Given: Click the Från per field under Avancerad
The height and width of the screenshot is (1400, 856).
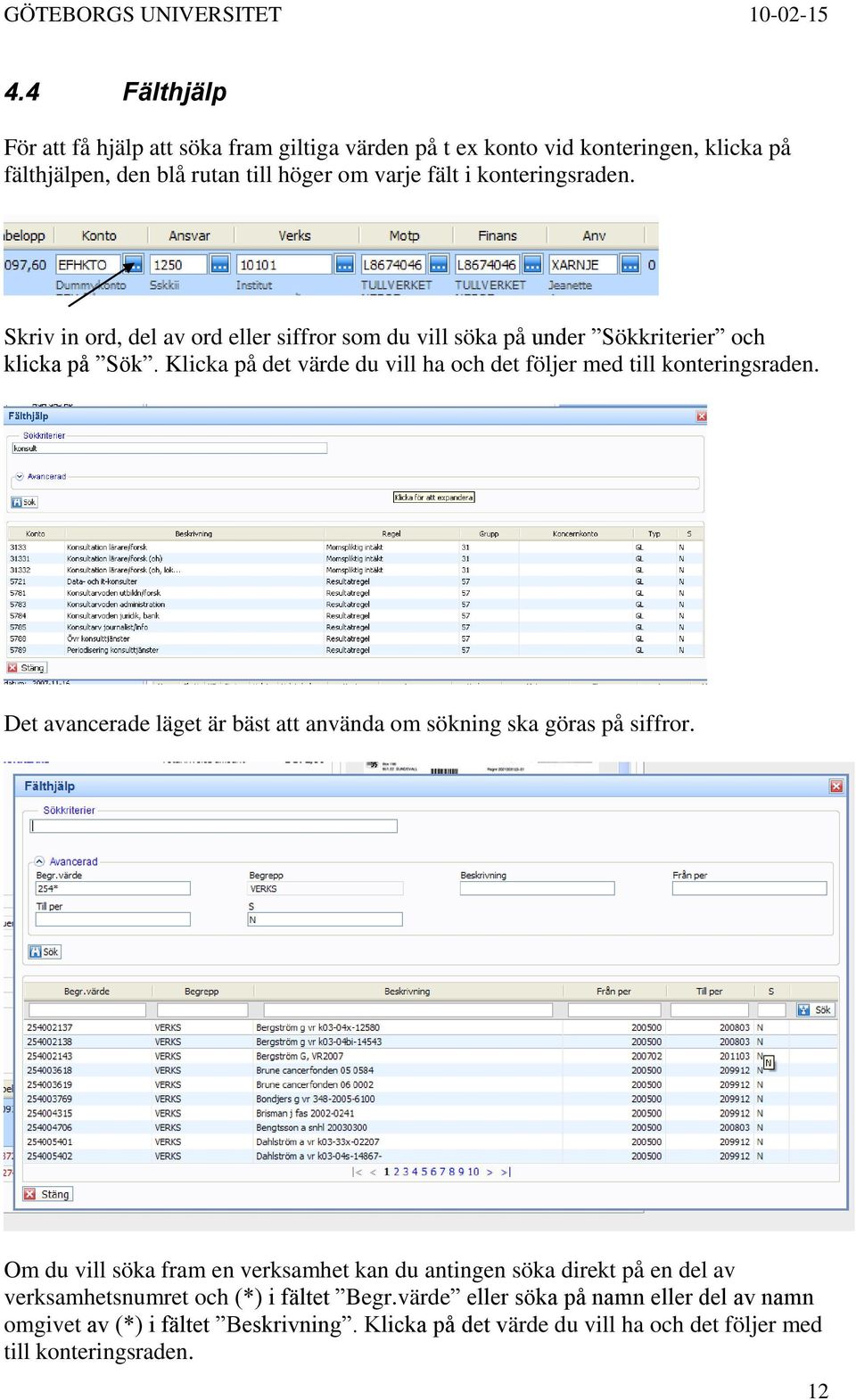Looking at the screenshot, I should 749,888.
